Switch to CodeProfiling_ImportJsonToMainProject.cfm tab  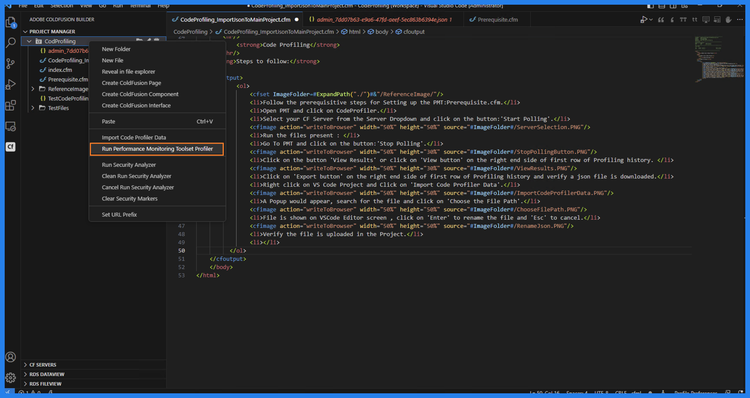(x=235, y=20)
